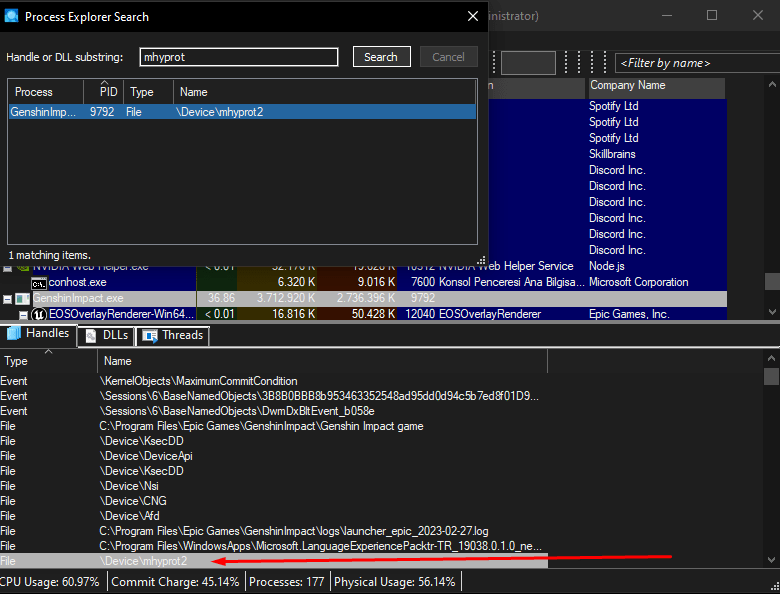Click the Search button in search dialog

pyautogui.click(x=382, y=57)
